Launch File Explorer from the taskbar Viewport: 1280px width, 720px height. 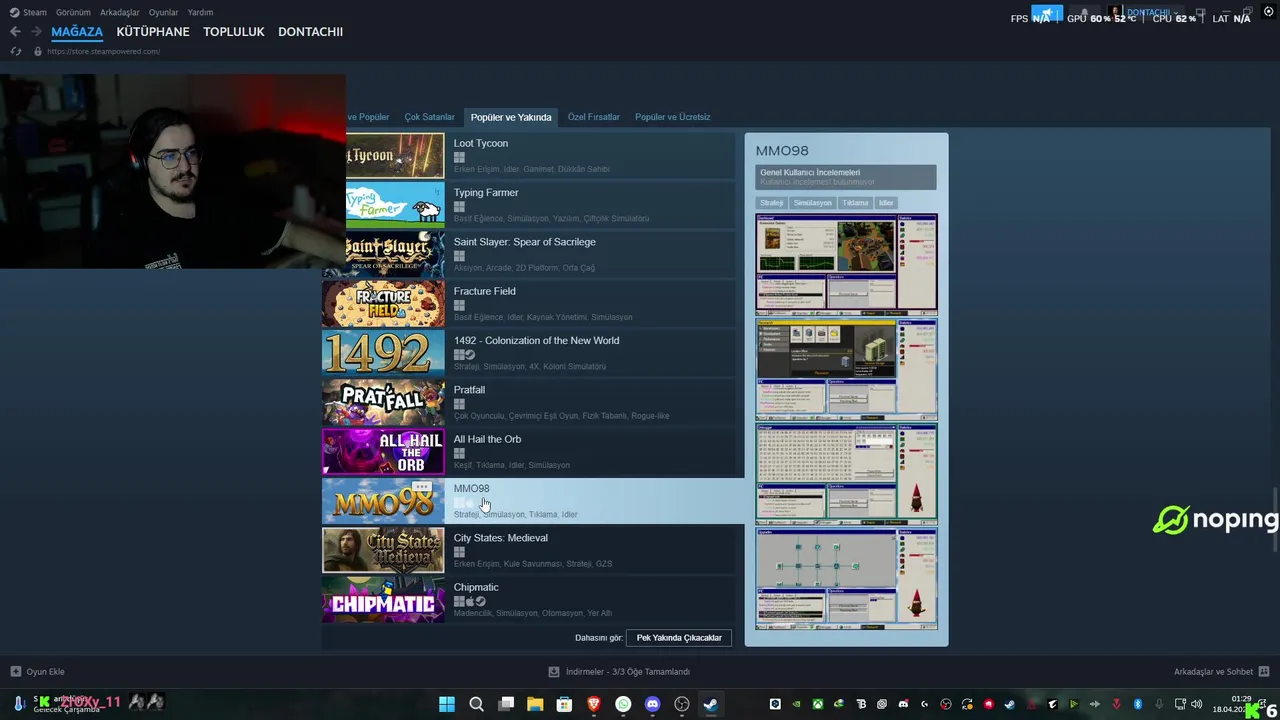(x=535, y=704)
